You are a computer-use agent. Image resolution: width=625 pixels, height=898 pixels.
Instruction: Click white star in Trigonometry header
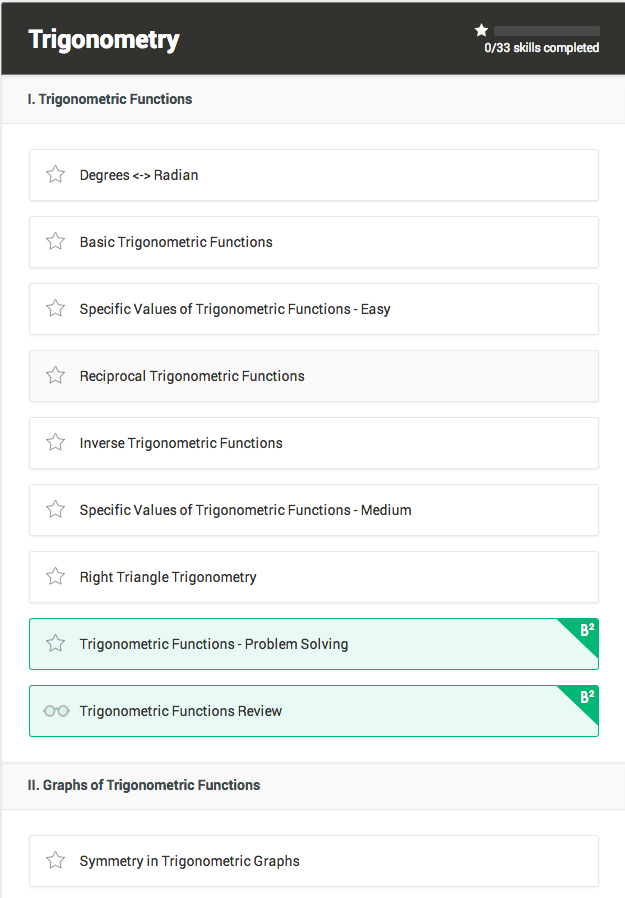click(481, 30)
